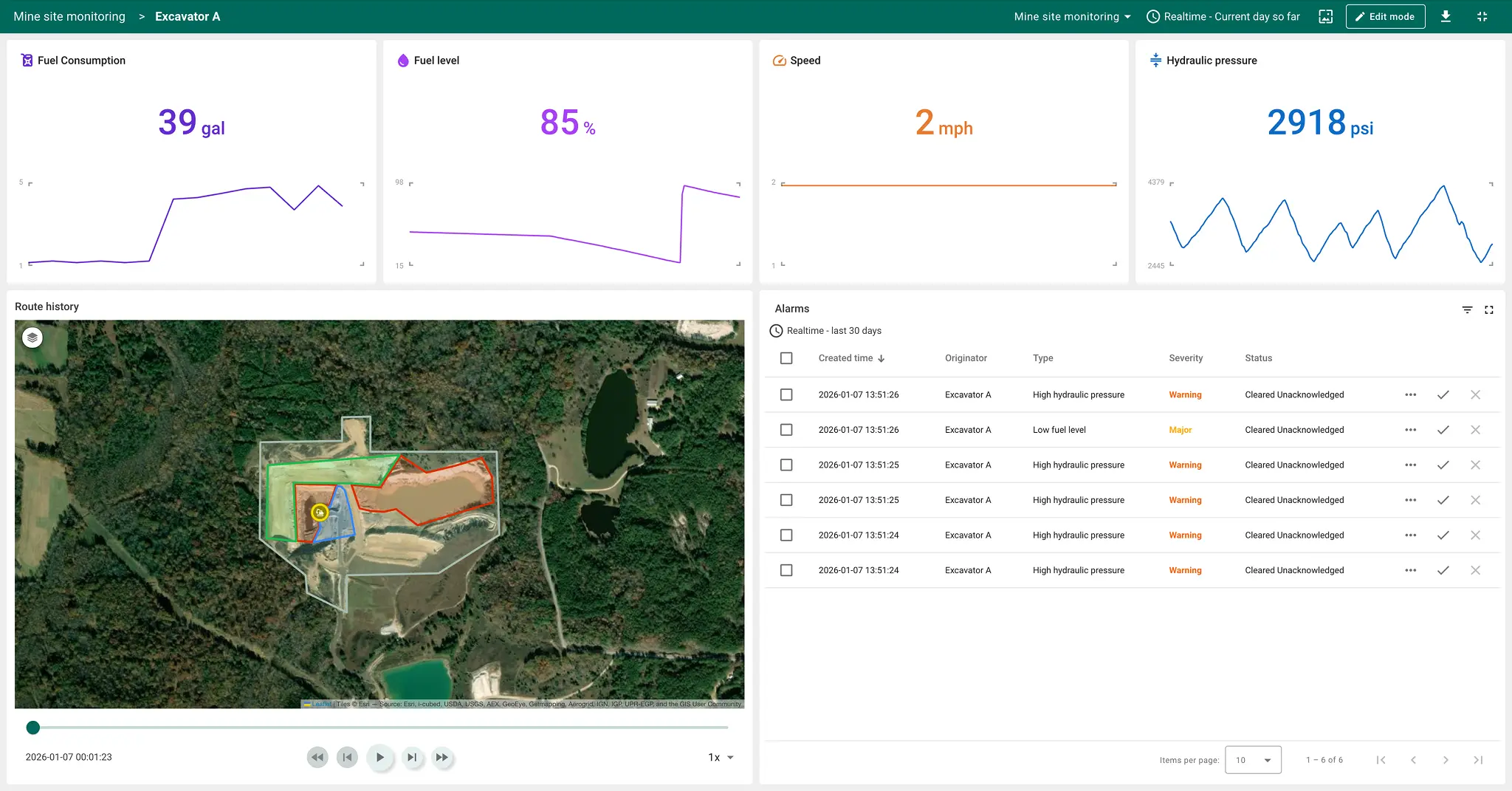Open map layers selector icon
The height and width of the screenshot is (791, 1512).
point(32,338)
